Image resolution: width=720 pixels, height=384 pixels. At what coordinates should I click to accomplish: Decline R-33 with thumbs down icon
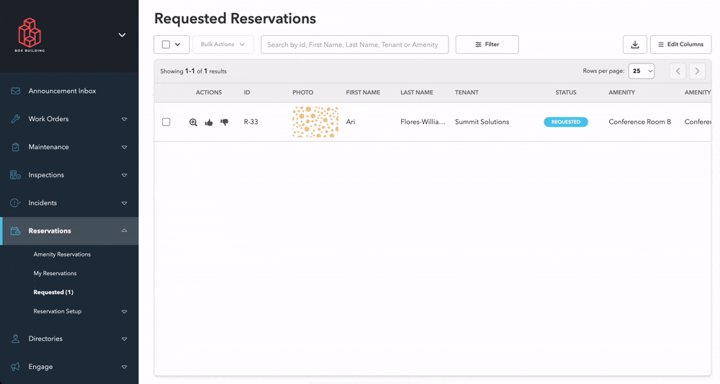tap(224, 122)
